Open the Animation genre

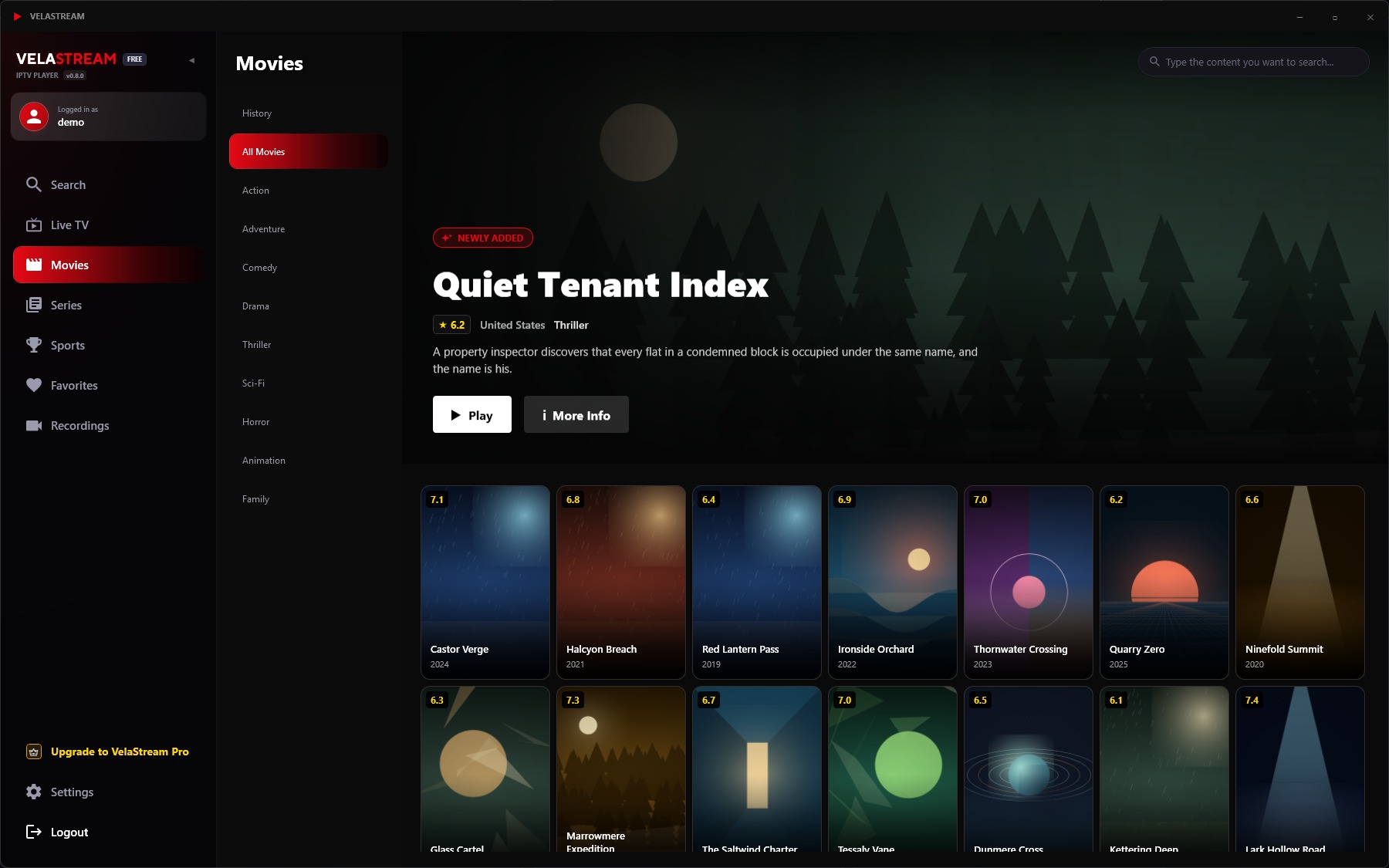(x=309, y=460)
